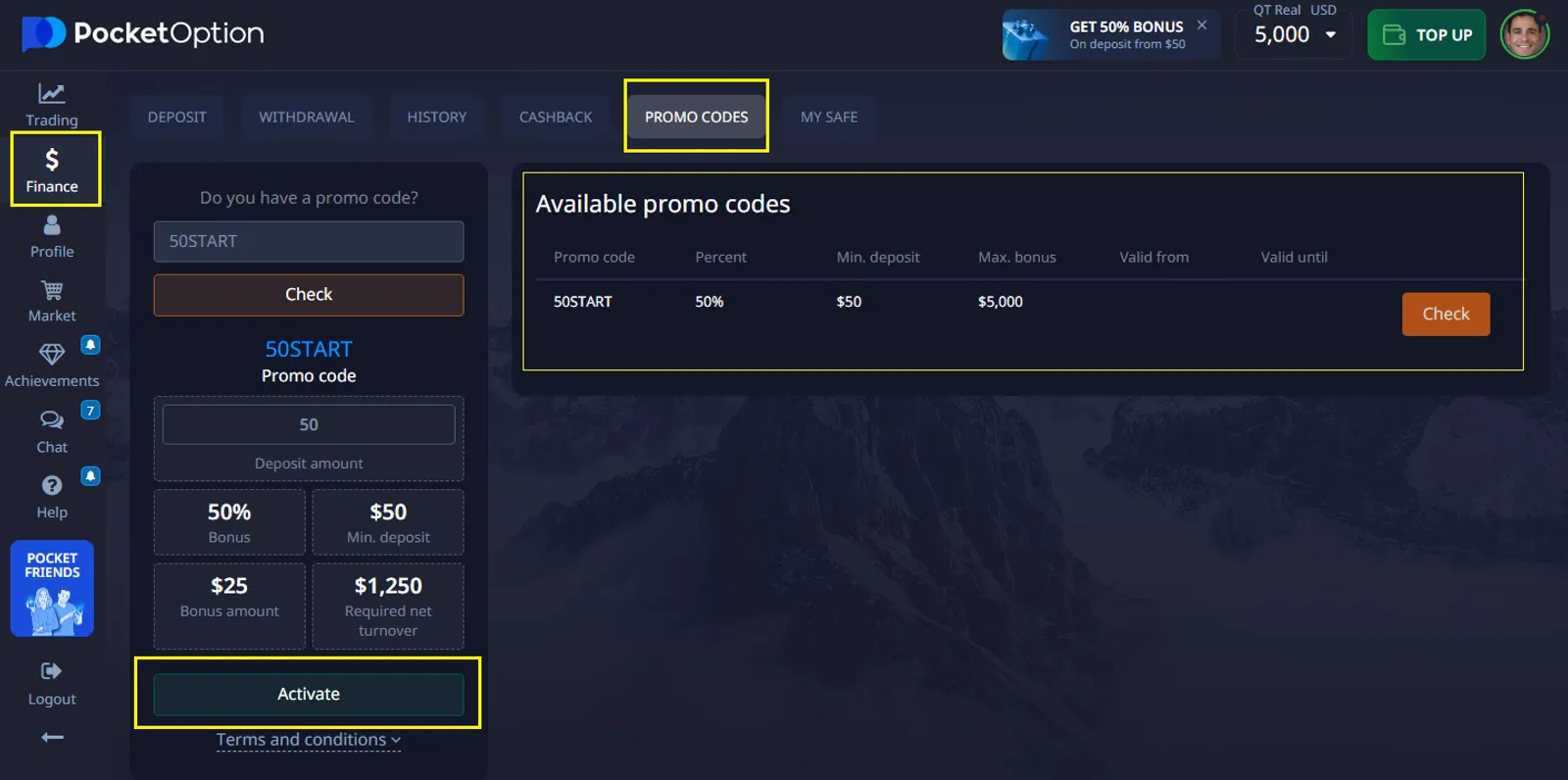The height and width of the screenshot is (780, 1568).
Task: Expand Terms and conditions
Action: coord(308,740)
